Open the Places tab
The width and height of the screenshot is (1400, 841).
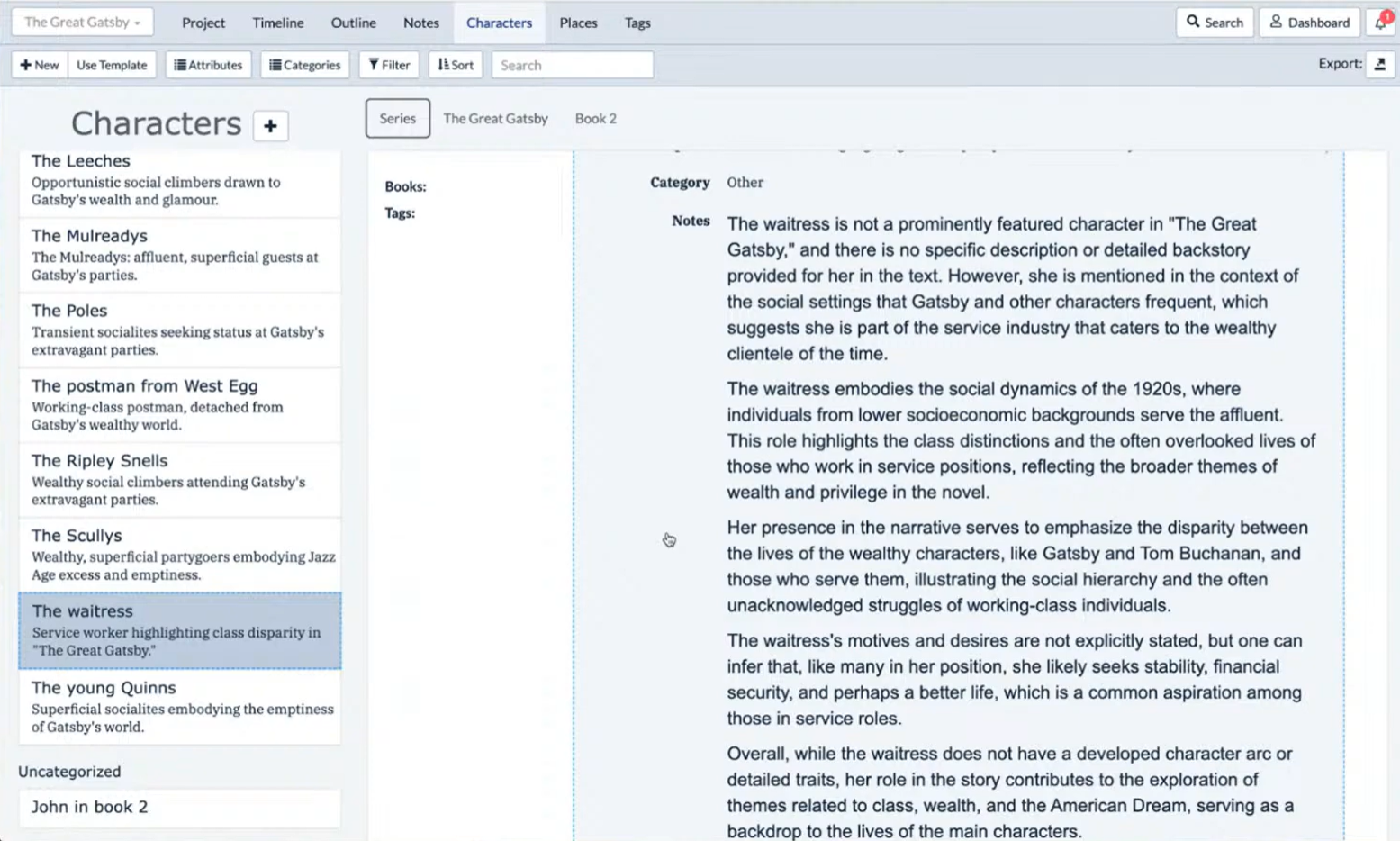(x=578, y=23)
